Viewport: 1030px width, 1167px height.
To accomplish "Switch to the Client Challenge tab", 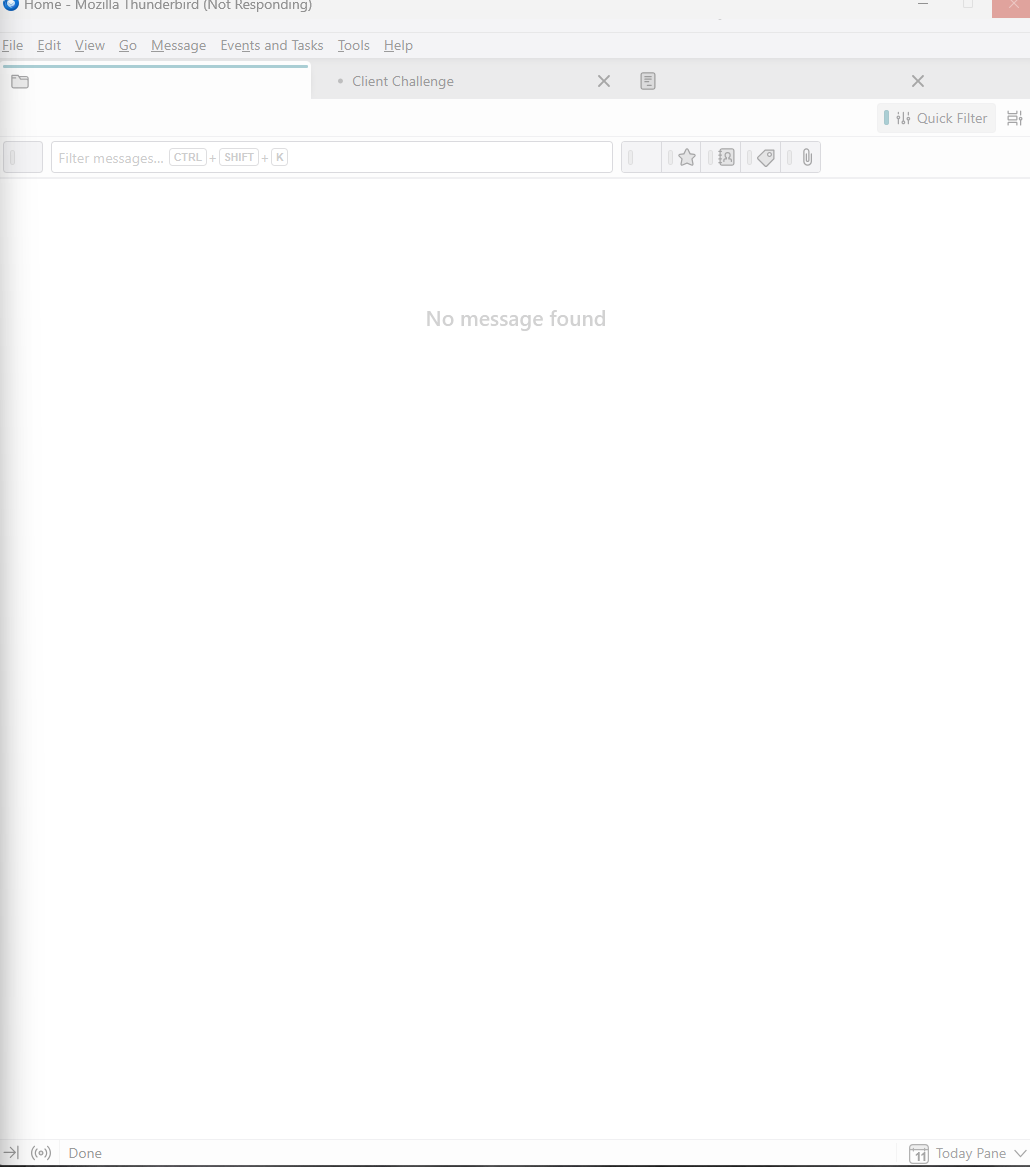I will tap(403, 81).
